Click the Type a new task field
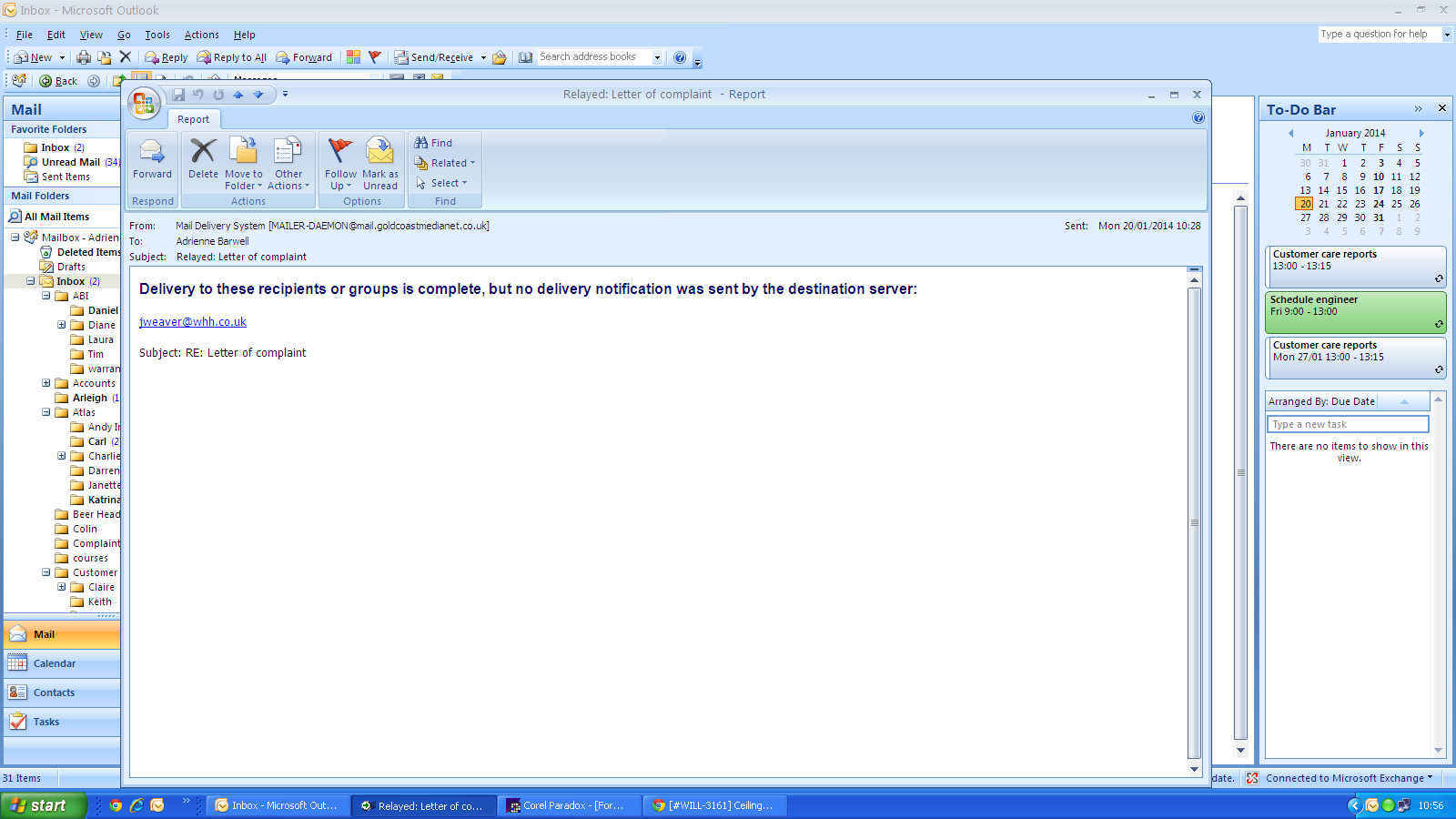 click(x=1348, y=424)
